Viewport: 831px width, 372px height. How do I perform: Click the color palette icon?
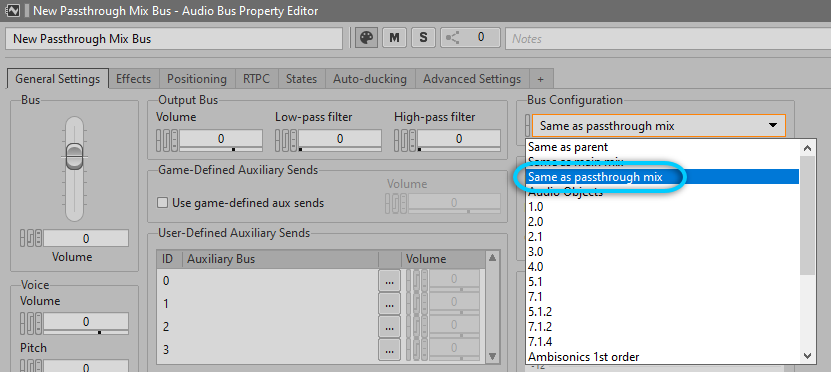point(366,38)
